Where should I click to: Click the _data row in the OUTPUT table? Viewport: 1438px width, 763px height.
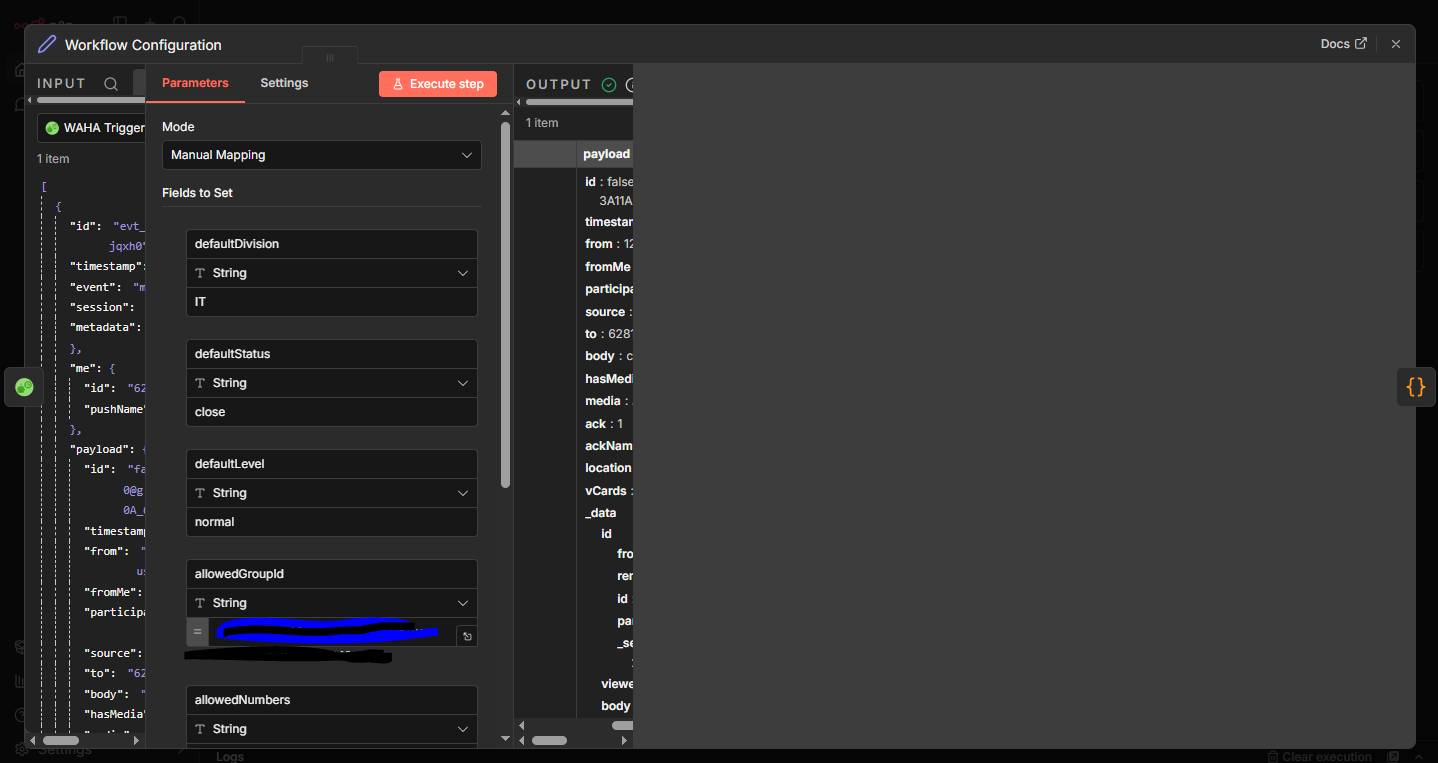(x=601, y=513)
